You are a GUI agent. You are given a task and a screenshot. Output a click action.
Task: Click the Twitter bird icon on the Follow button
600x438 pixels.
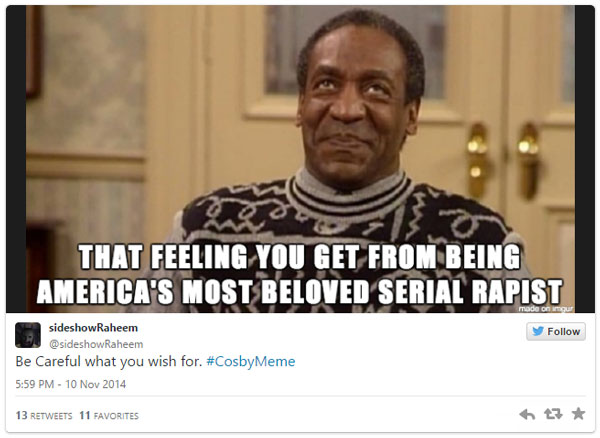click(x=538, y=331)
